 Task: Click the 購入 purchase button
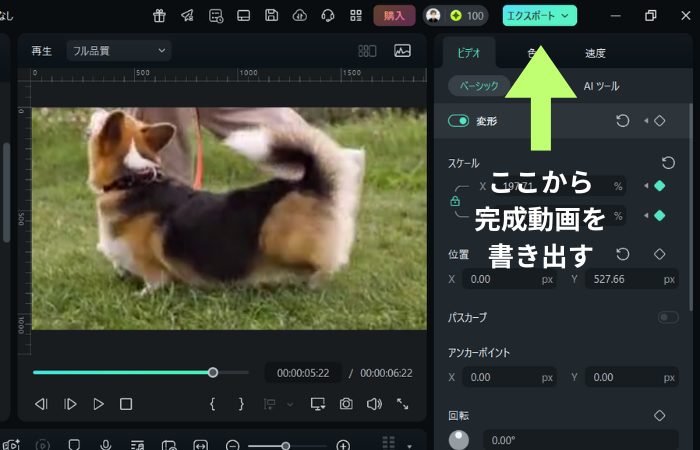click(394, 16)
